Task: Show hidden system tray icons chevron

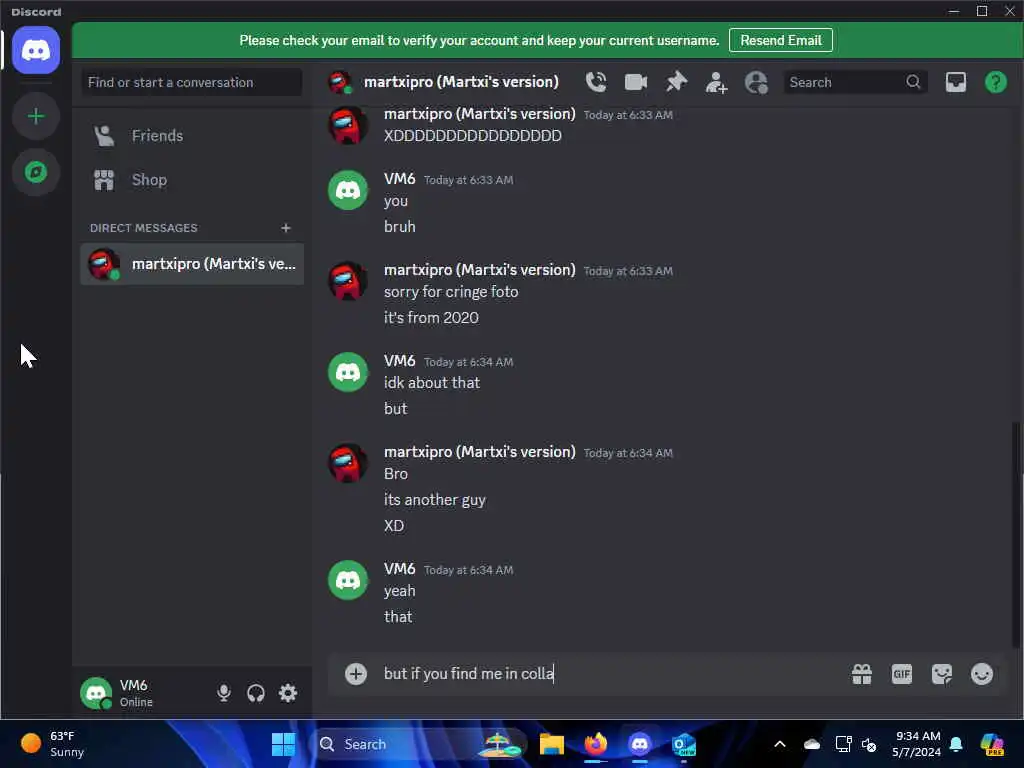Action: pyautogui.click(x=780, y=744)
